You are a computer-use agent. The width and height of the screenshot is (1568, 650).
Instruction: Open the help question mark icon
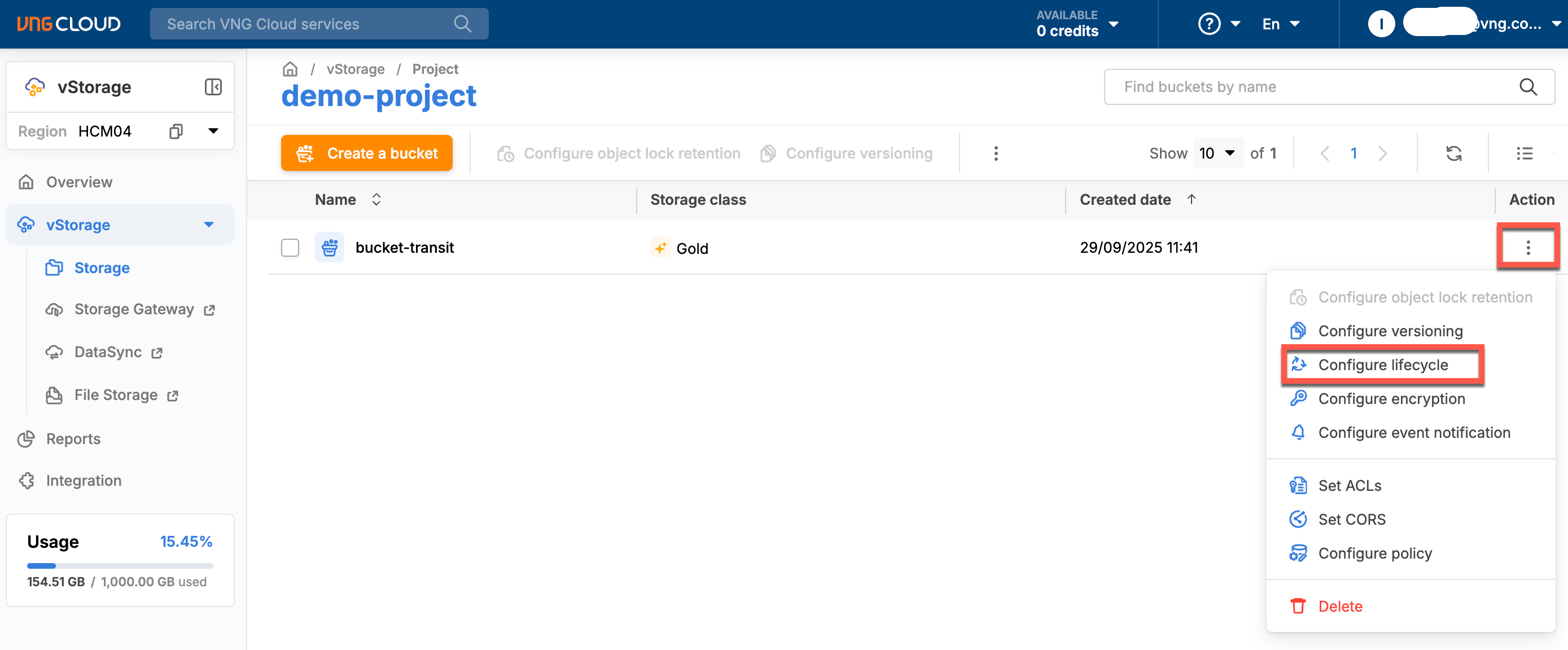tap(1209, 24)
